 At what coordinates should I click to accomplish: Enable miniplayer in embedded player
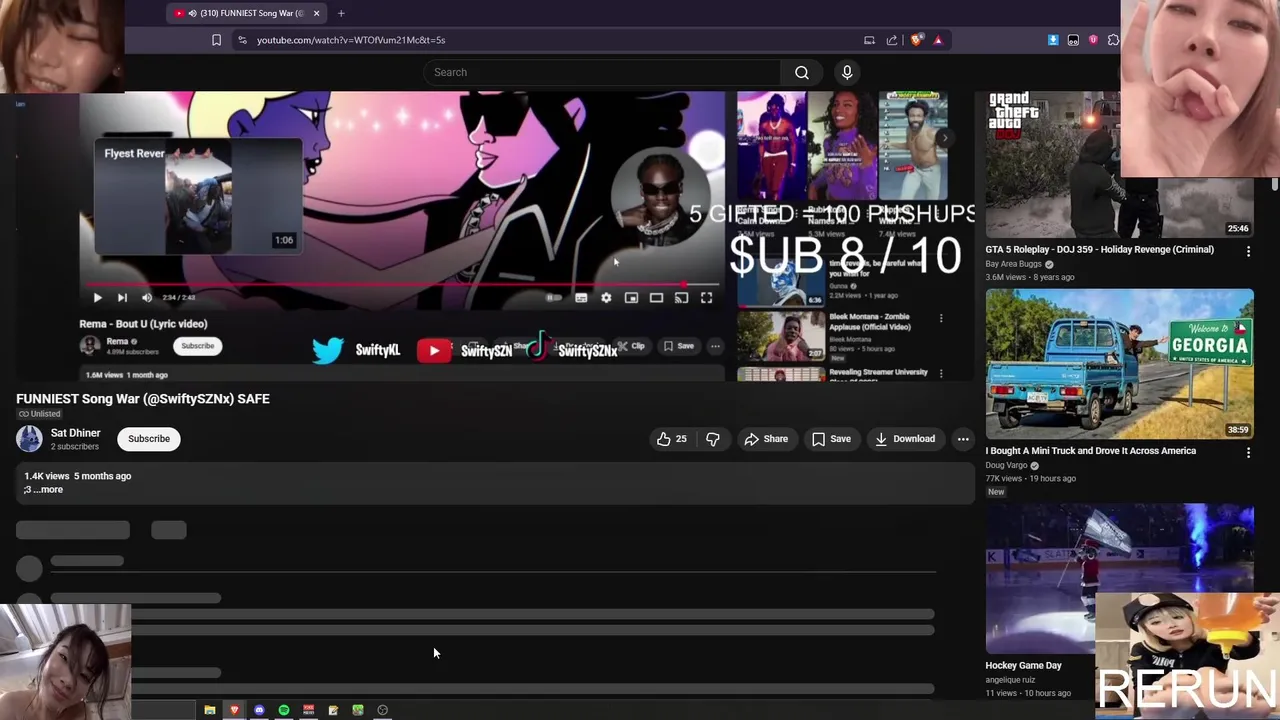(x=631, y=298)
